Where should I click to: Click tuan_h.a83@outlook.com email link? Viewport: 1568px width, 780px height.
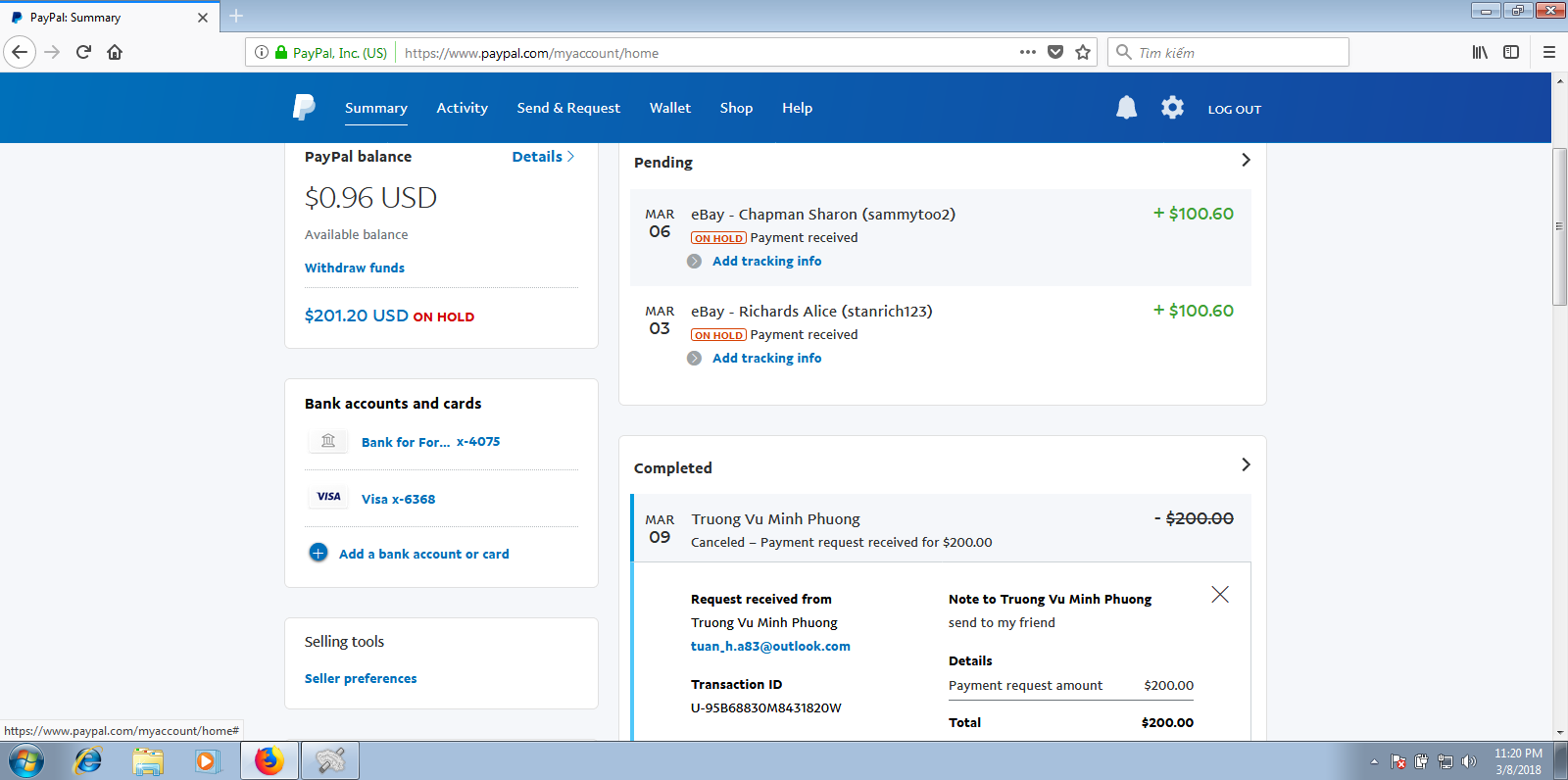[770, 646]
